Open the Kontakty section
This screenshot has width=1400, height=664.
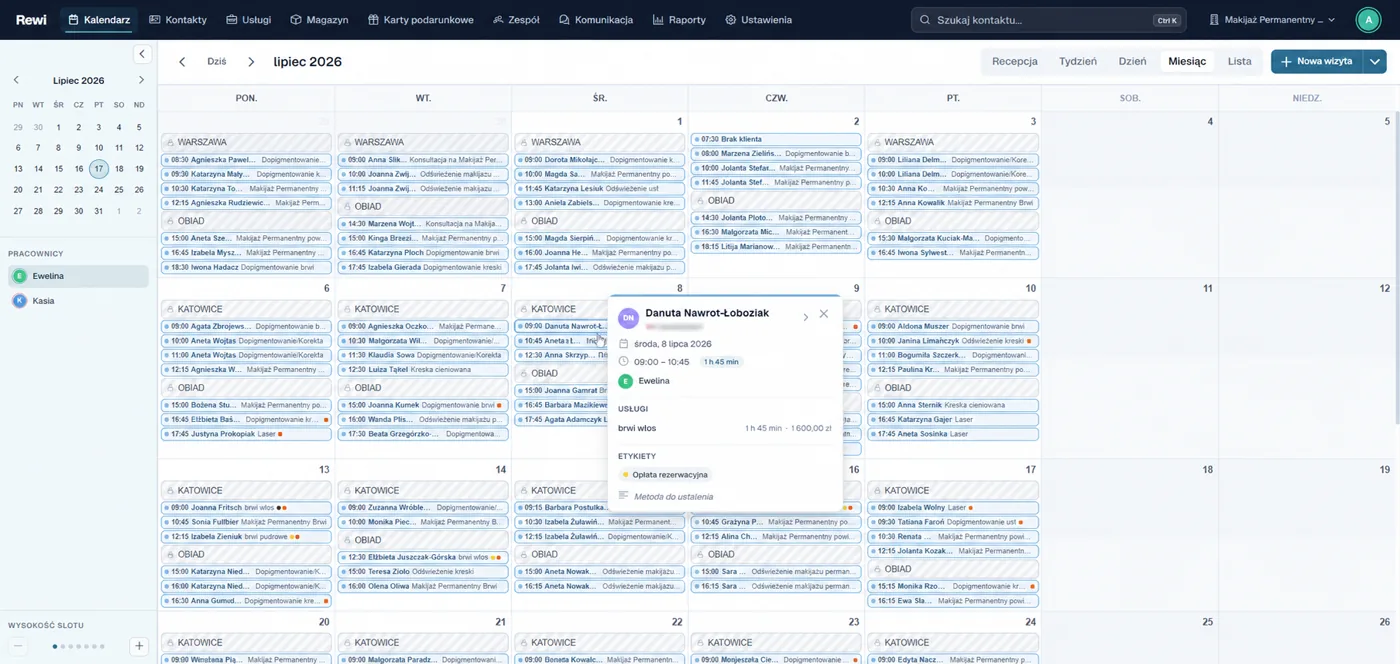(x=178, y=20)
